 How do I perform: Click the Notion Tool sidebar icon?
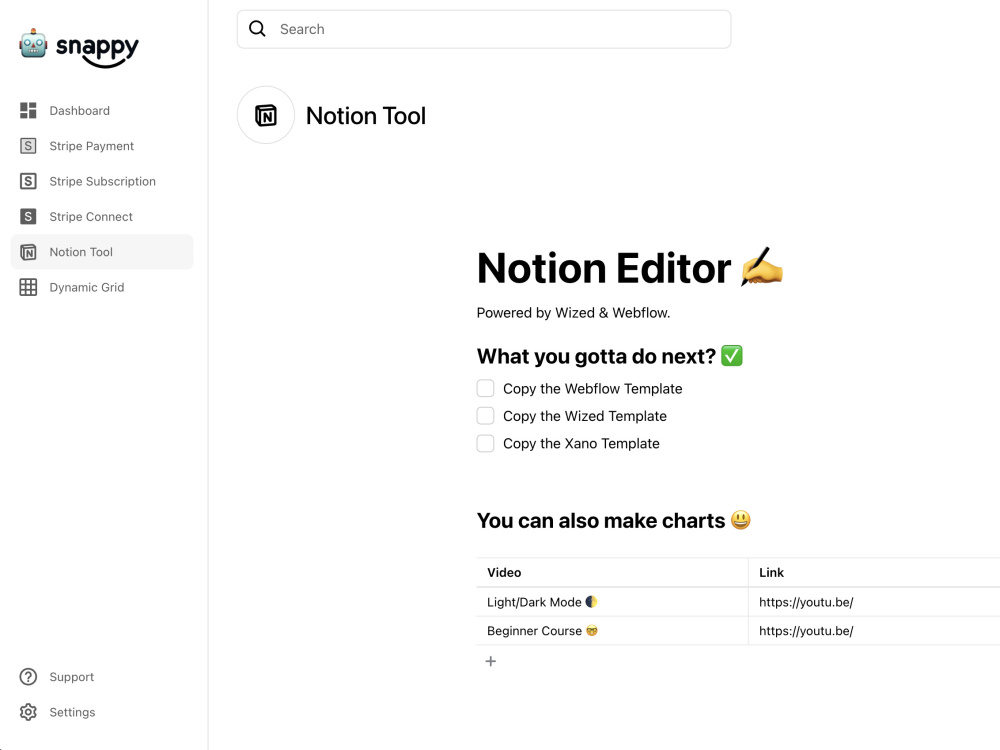click(x=28, y=252)
